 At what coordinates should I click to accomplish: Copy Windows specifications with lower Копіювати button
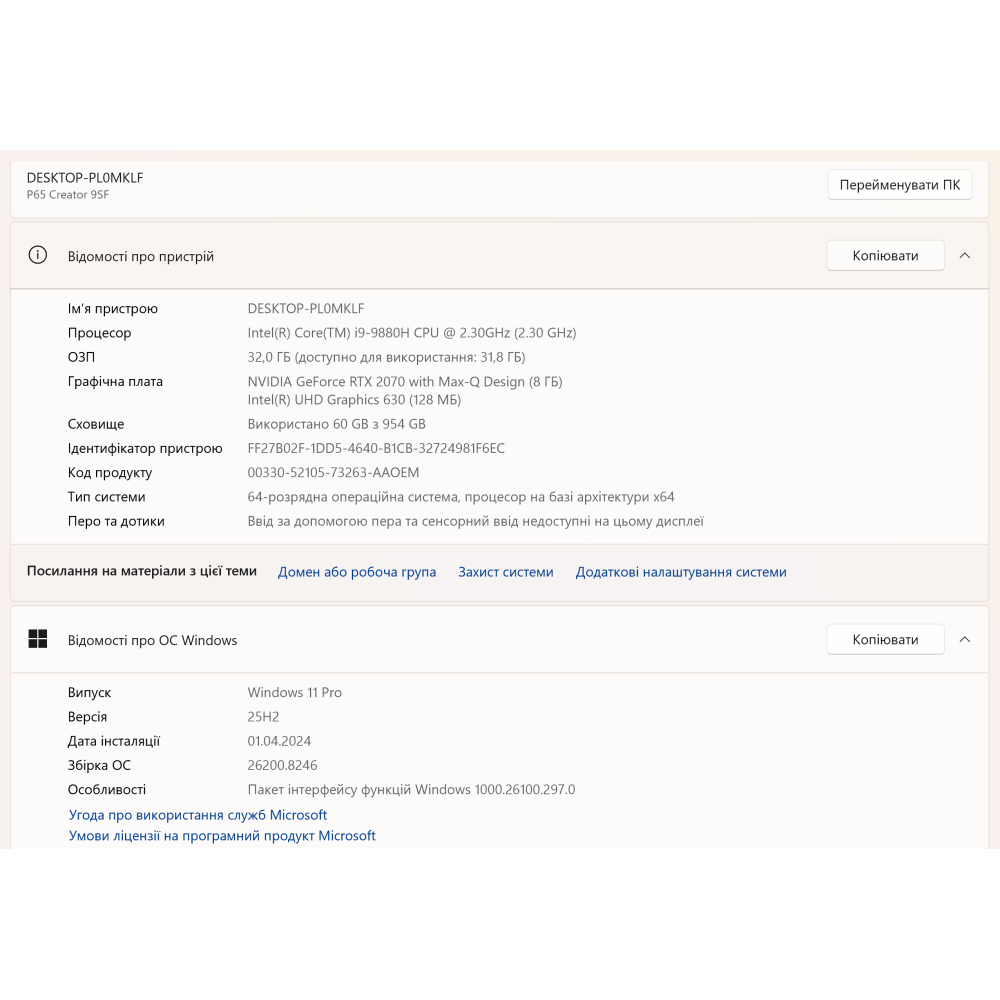point(885,640)
